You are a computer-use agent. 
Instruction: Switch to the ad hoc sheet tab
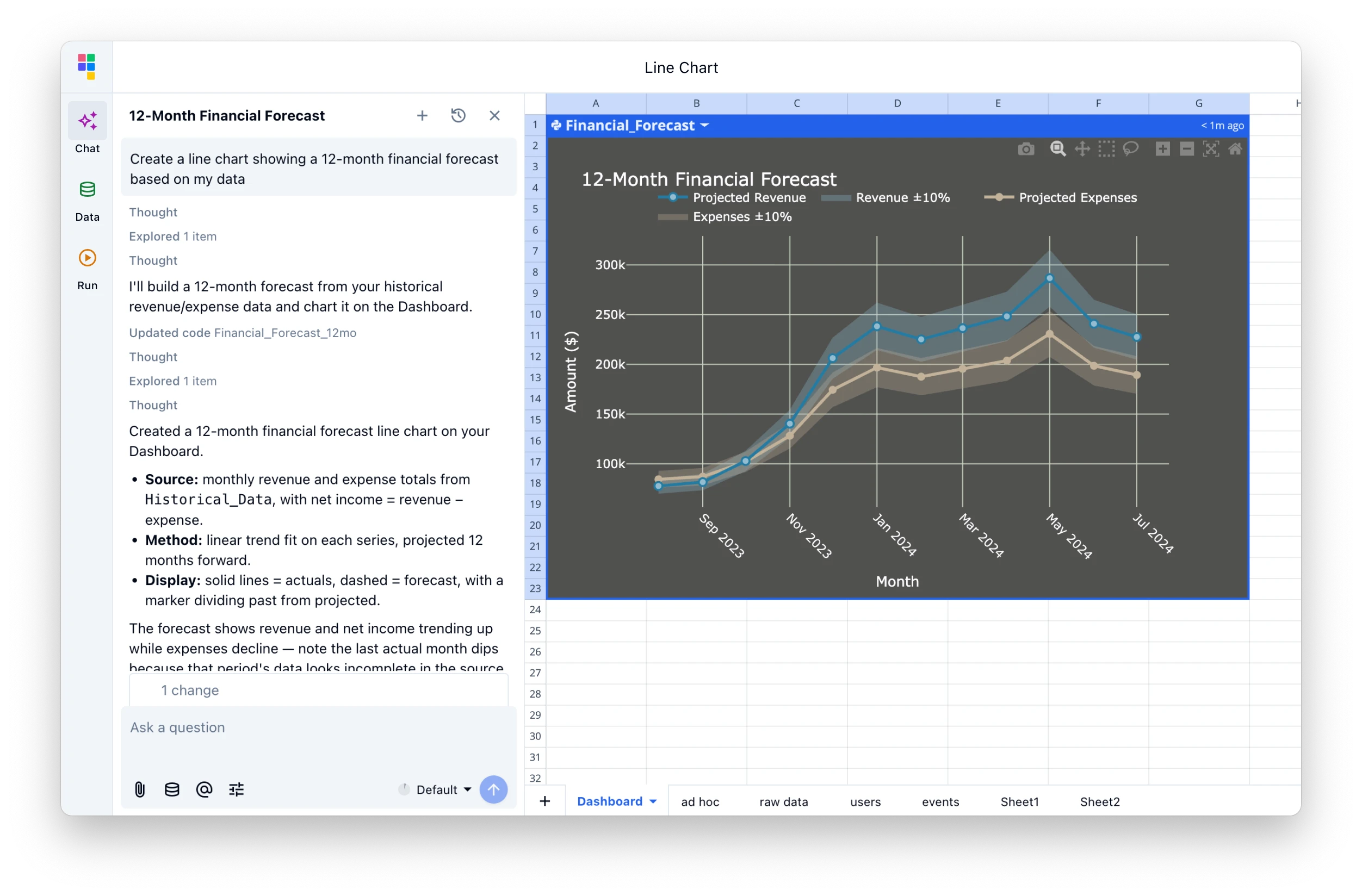click(x=699, y=801)
